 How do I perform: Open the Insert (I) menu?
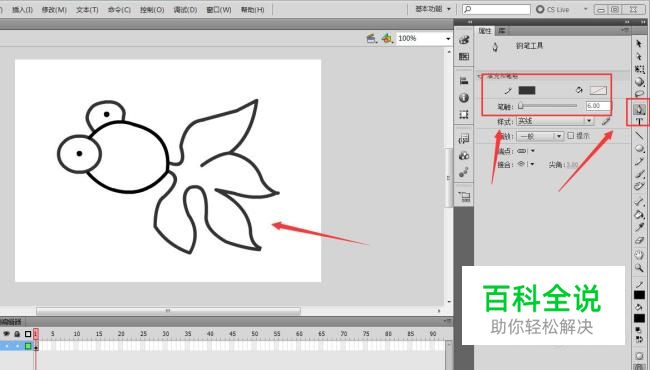tap(22, 10)
